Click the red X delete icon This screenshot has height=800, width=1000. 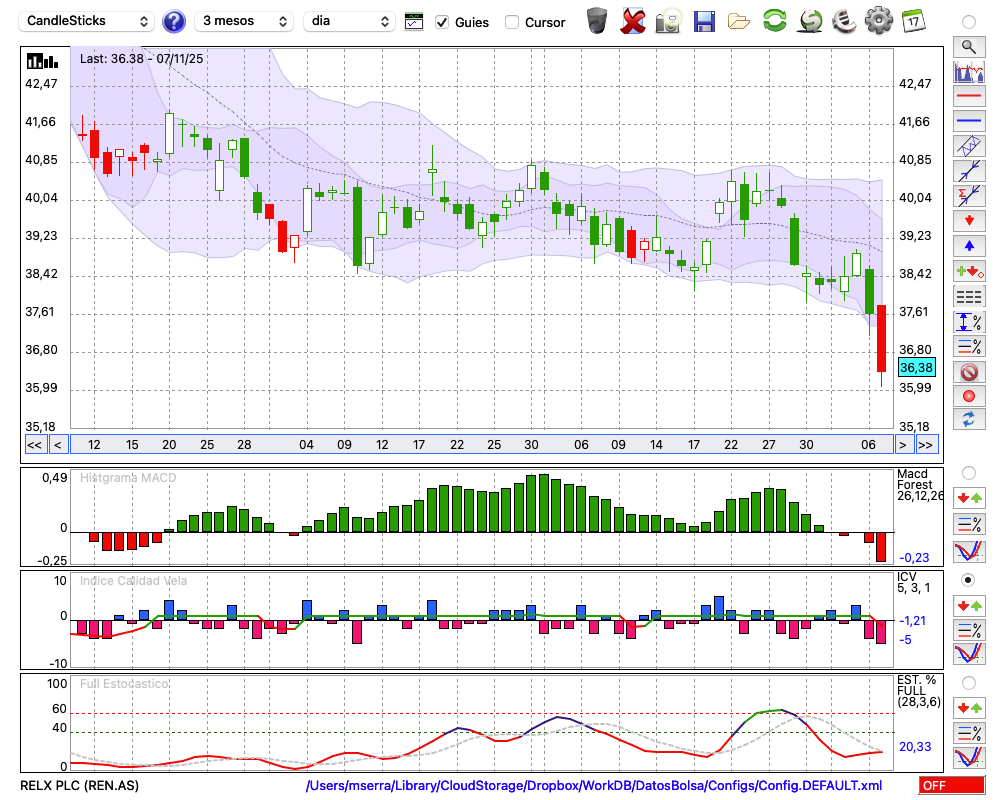click(x=632, y=21)
